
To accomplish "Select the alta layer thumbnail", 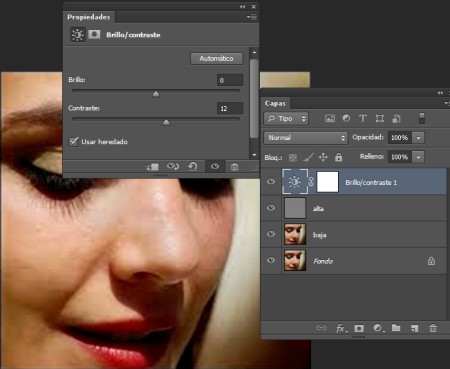I will 295,208.
